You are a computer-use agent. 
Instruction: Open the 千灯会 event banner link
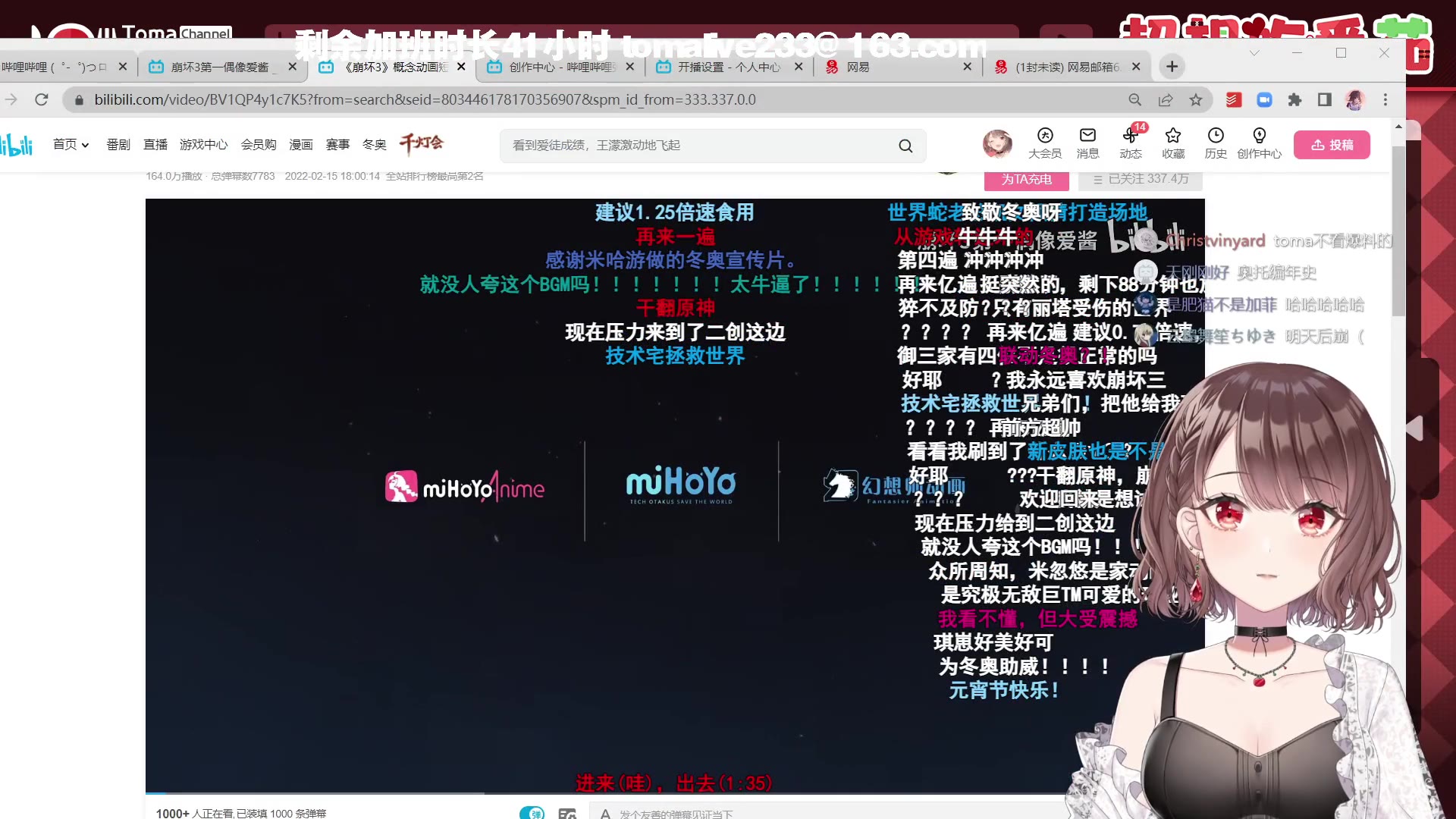point(422,143)
